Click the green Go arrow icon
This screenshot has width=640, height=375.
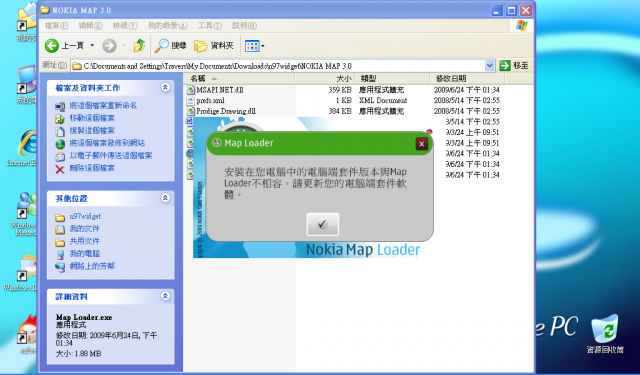pos(504,65)
